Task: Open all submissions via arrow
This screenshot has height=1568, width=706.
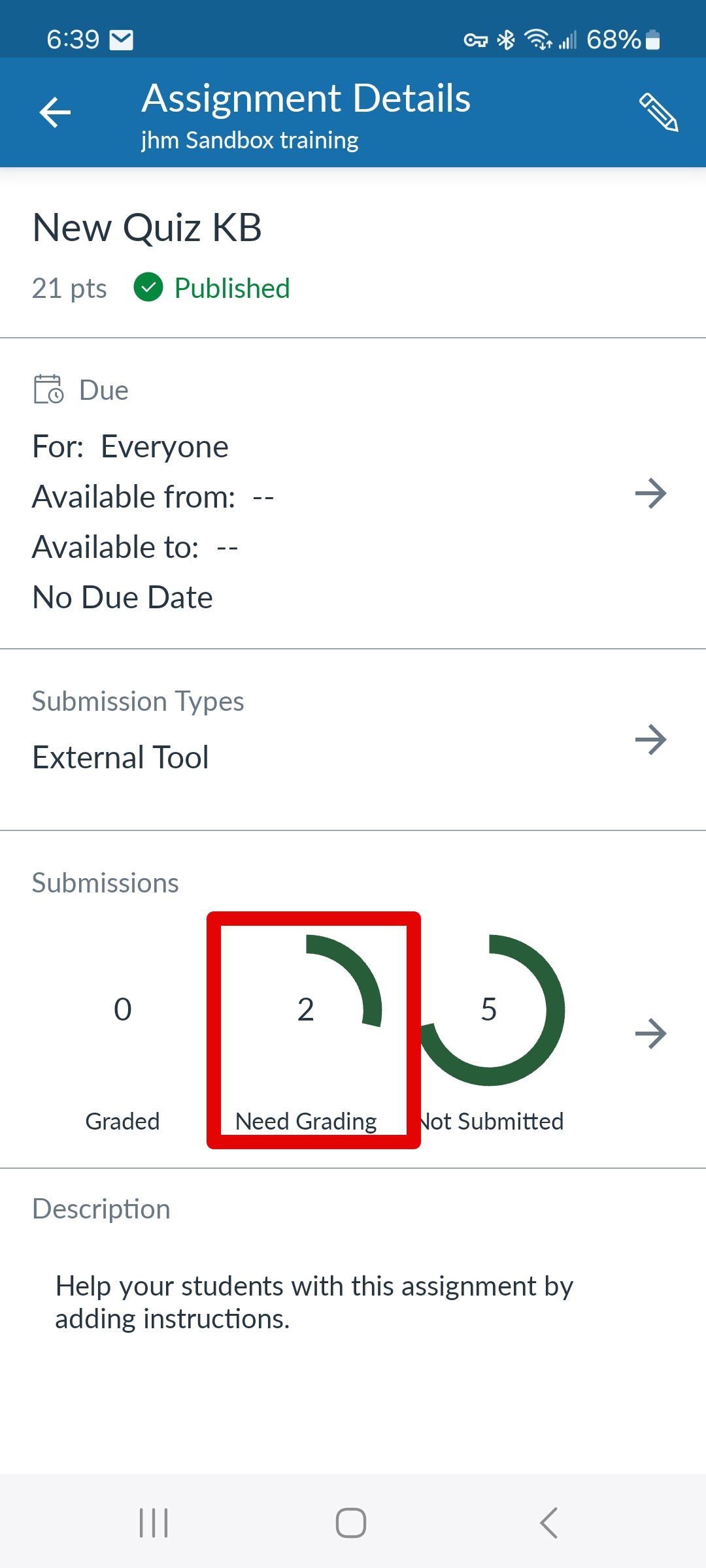Action: click(650, 1034)
